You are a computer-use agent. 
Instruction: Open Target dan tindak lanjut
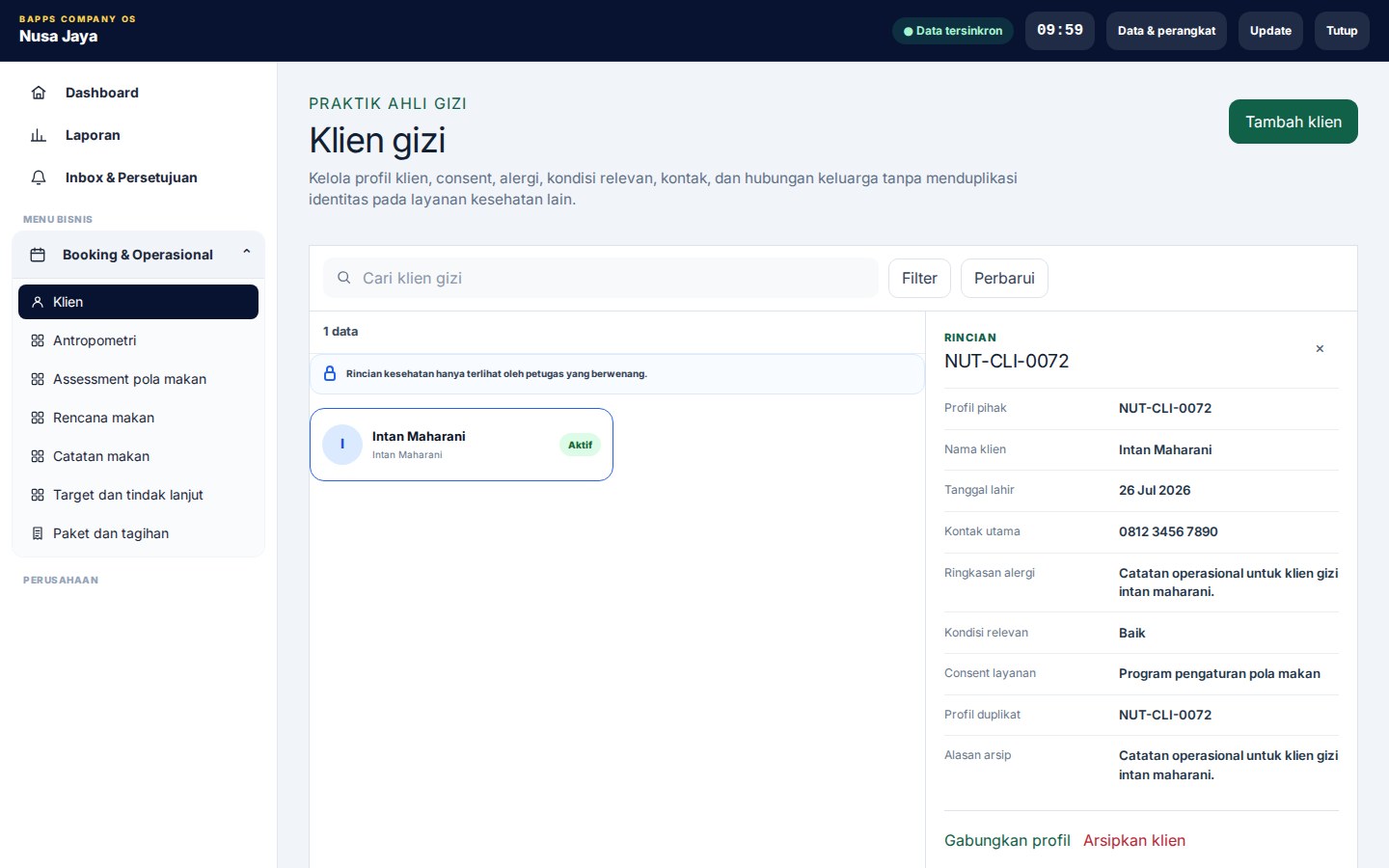(138, 495)
